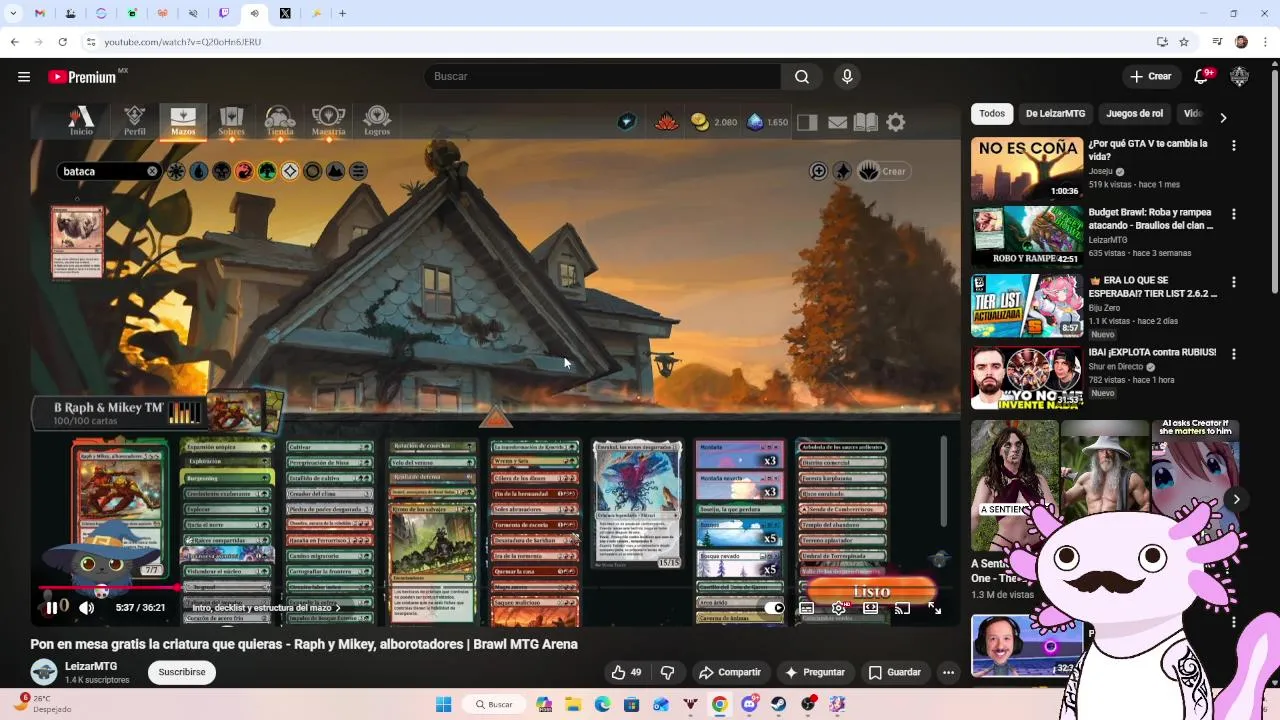
Task: Switch to the Gmail tab
Action: click(x=39, y=13)
